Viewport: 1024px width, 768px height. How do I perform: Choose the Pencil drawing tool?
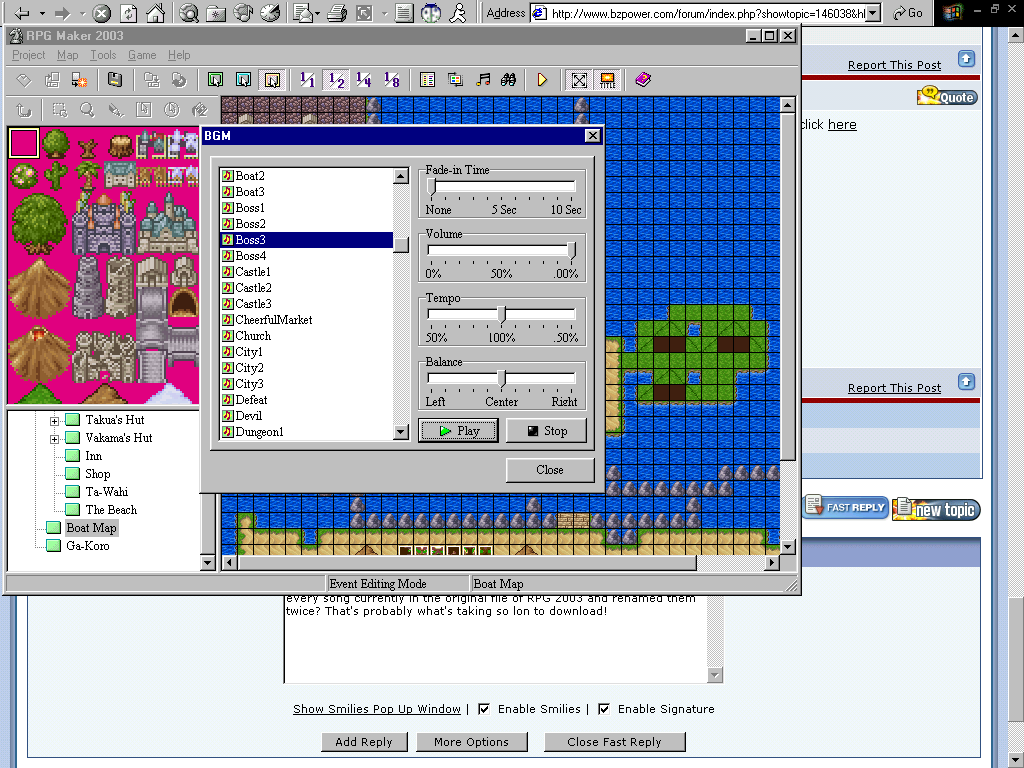[116, 110]
